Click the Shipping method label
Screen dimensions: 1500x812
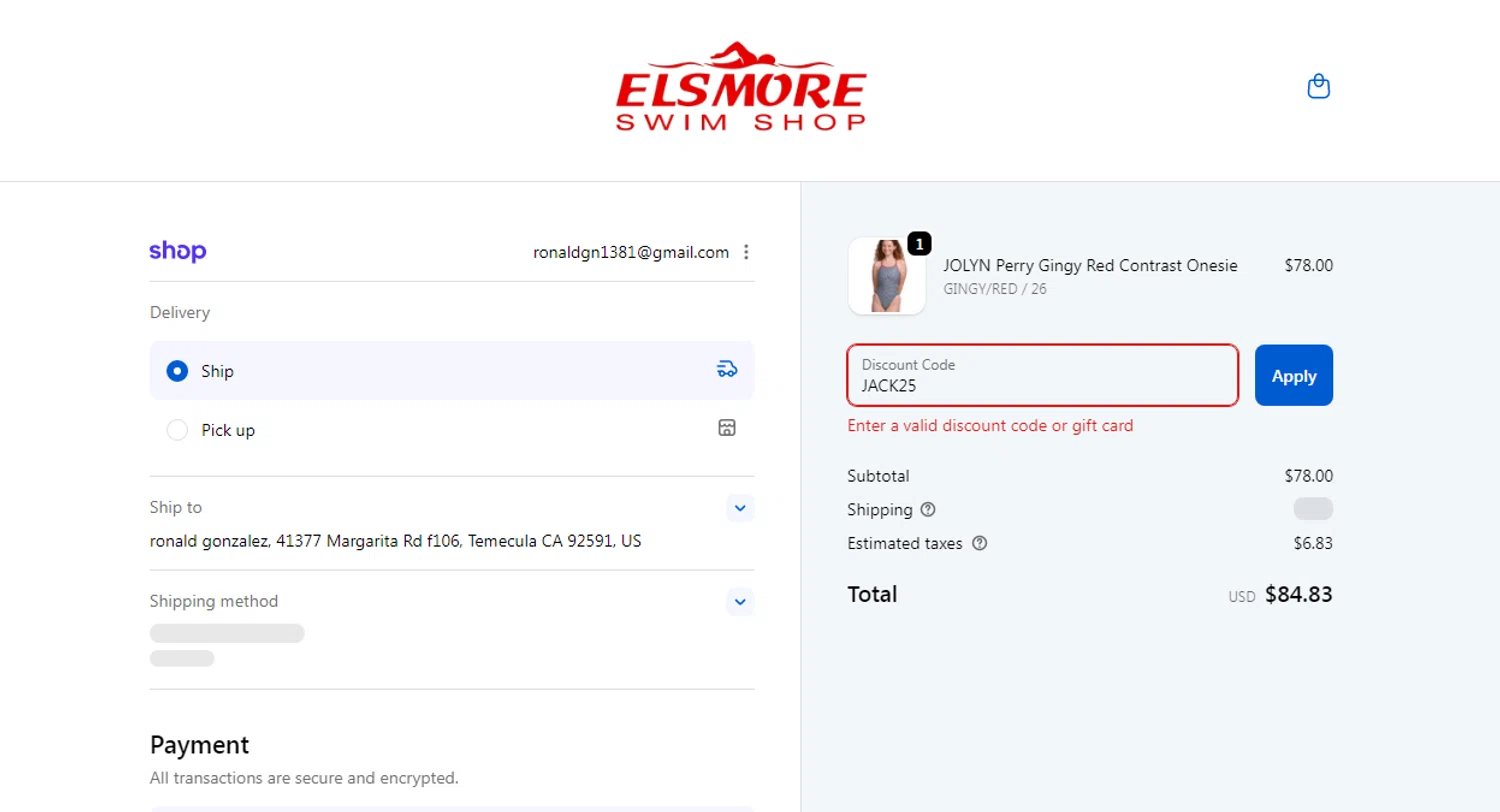pyautogui.click(x=214, y=601)
